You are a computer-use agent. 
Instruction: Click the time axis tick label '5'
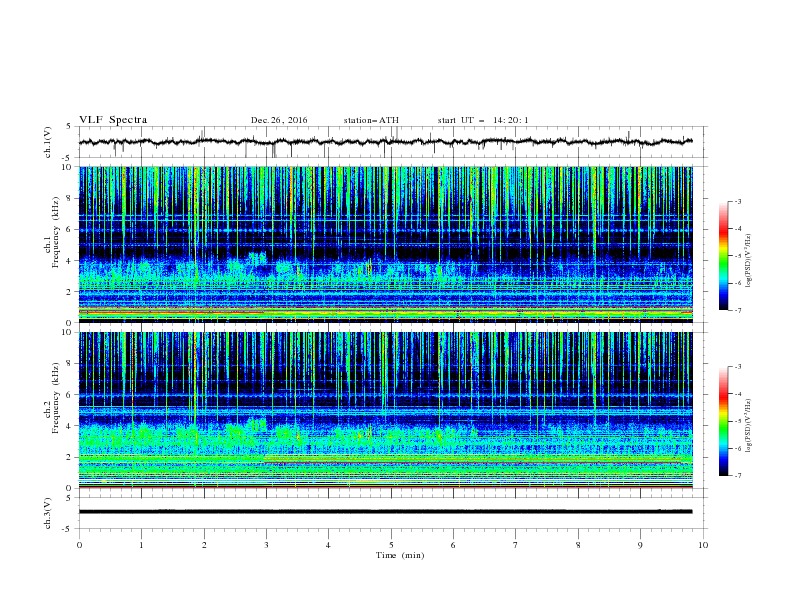pyautogui.click(x=391, y=545)
